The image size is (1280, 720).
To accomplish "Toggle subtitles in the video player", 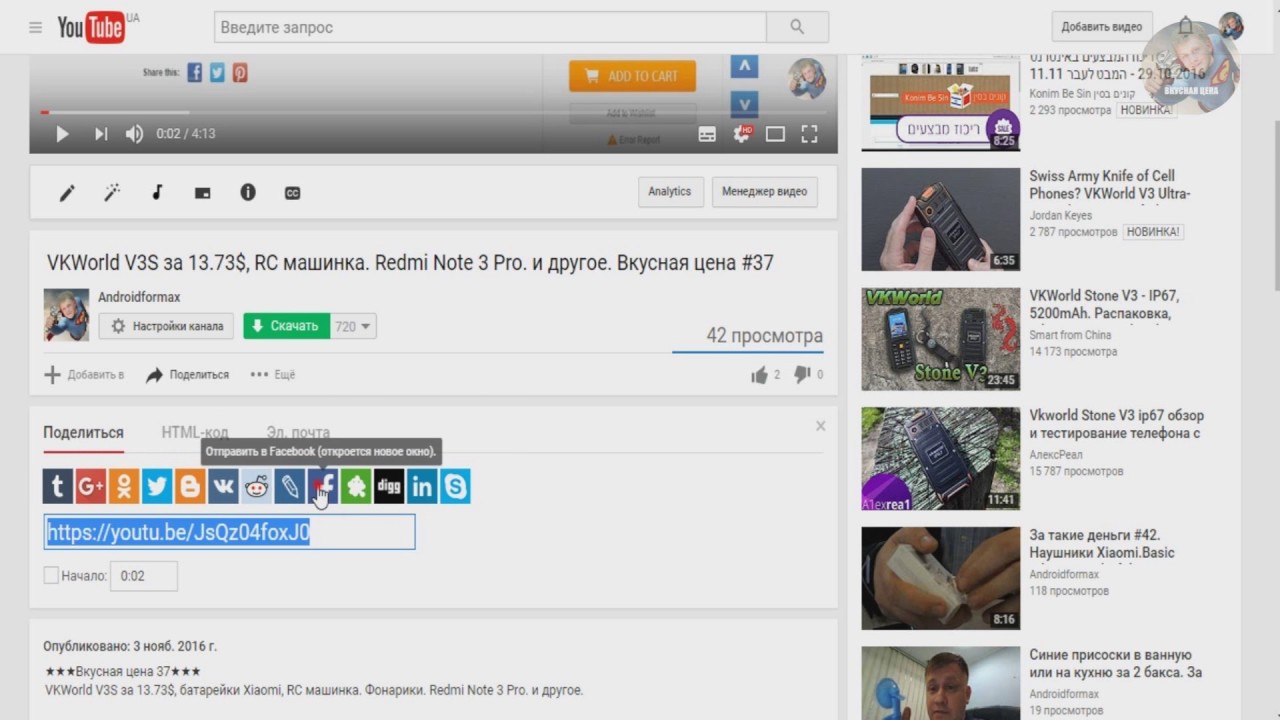I will click(x=707, y=134).
